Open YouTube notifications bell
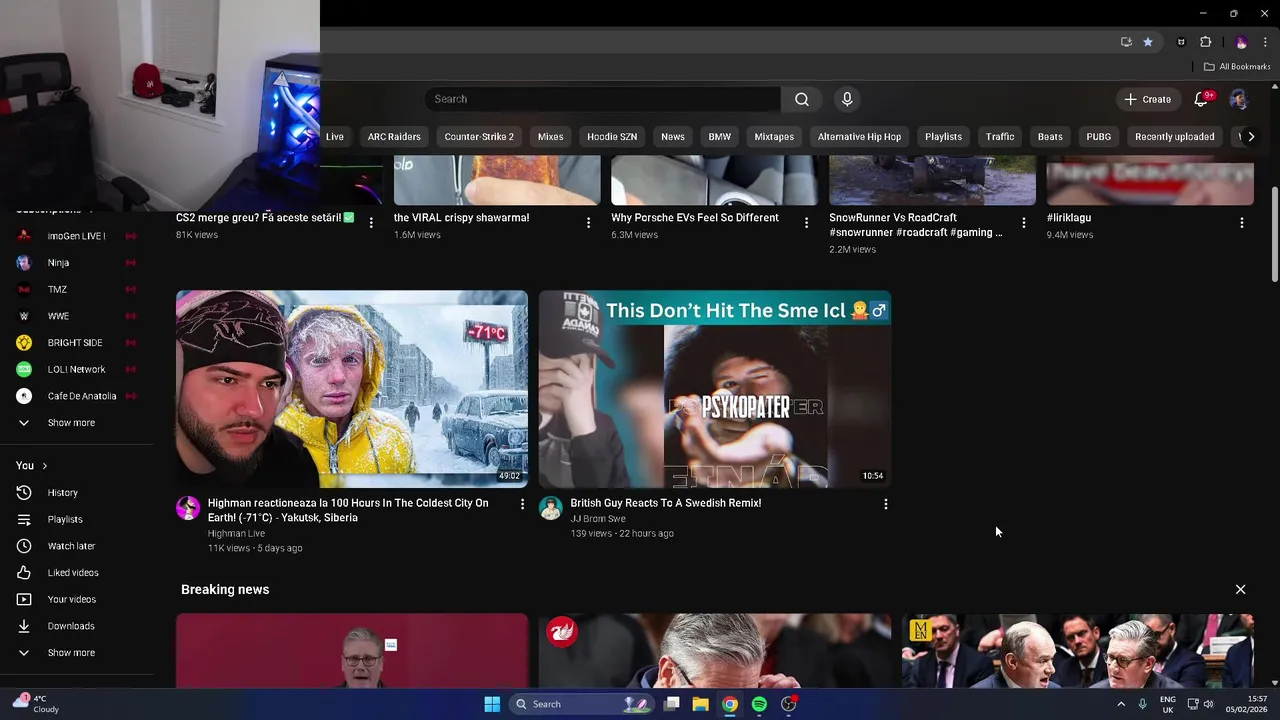Viewport: 1280px width, 720px height. [1202, 99]
